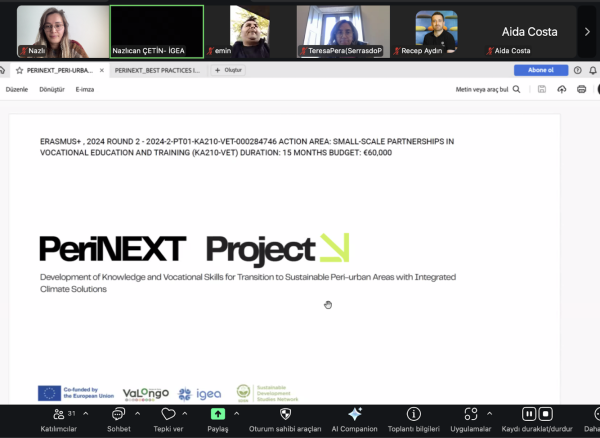Open the Sohbet chat panel
The image size is (600, 438).
coord(118,414)
